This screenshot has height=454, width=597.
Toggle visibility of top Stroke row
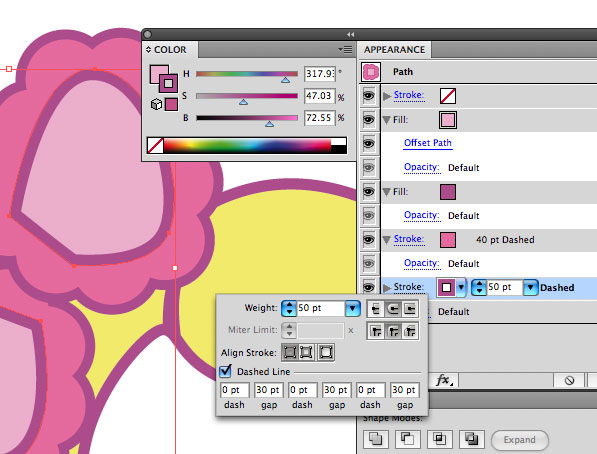pos(368,96)
